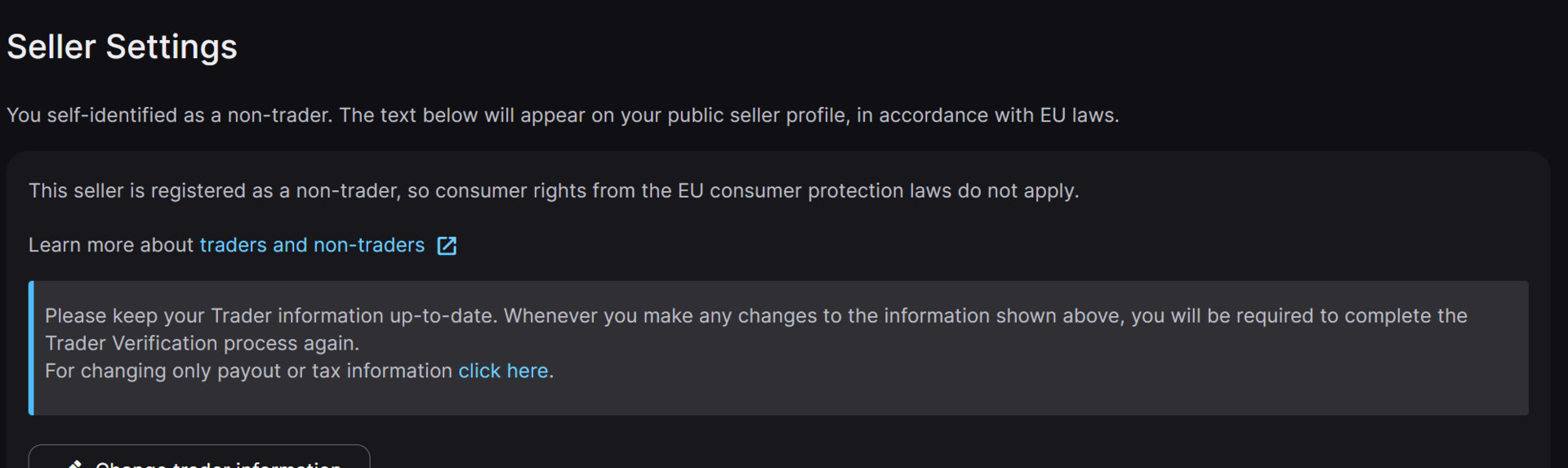This screenshot has width=1568, height=468.
Task: Click the 'Trader Verification process again' line
Action: 202,343
